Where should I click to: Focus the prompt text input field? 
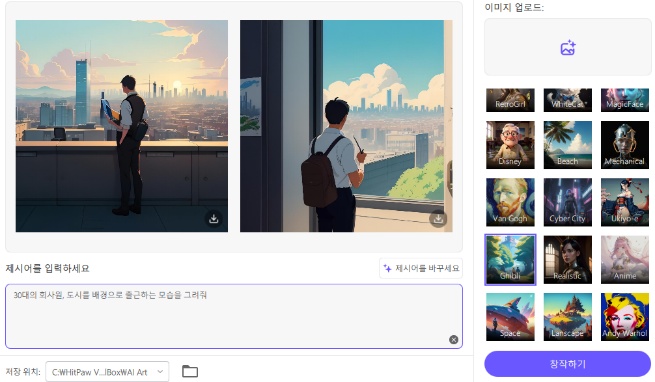(234, 316)
